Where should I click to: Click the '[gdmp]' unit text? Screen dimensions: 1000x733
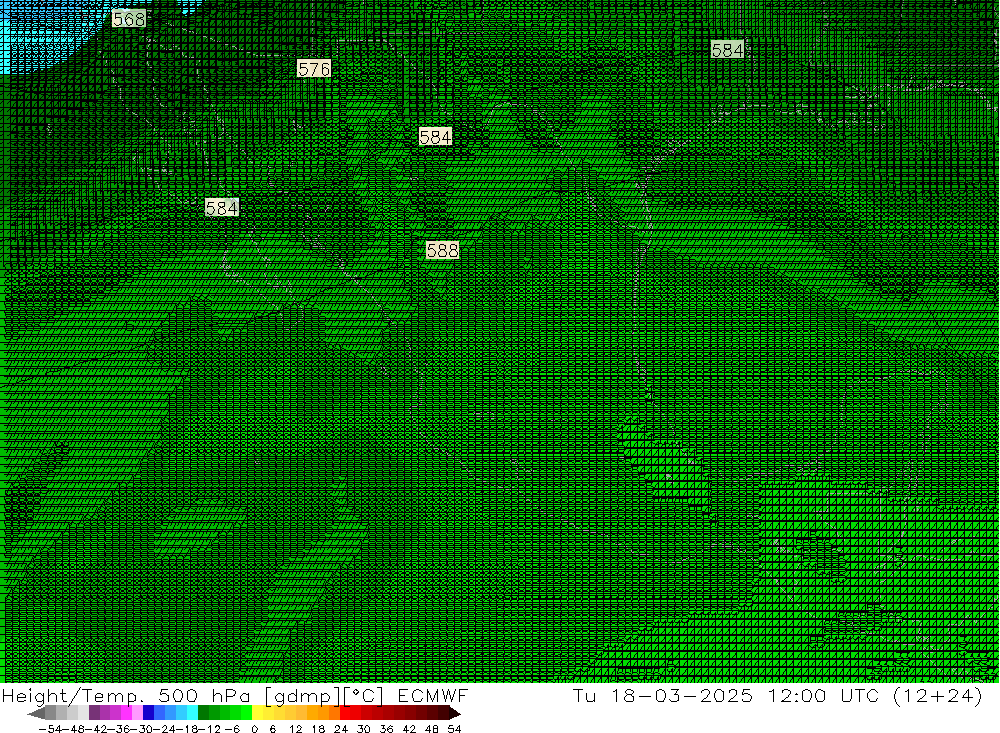coord(302,695)
